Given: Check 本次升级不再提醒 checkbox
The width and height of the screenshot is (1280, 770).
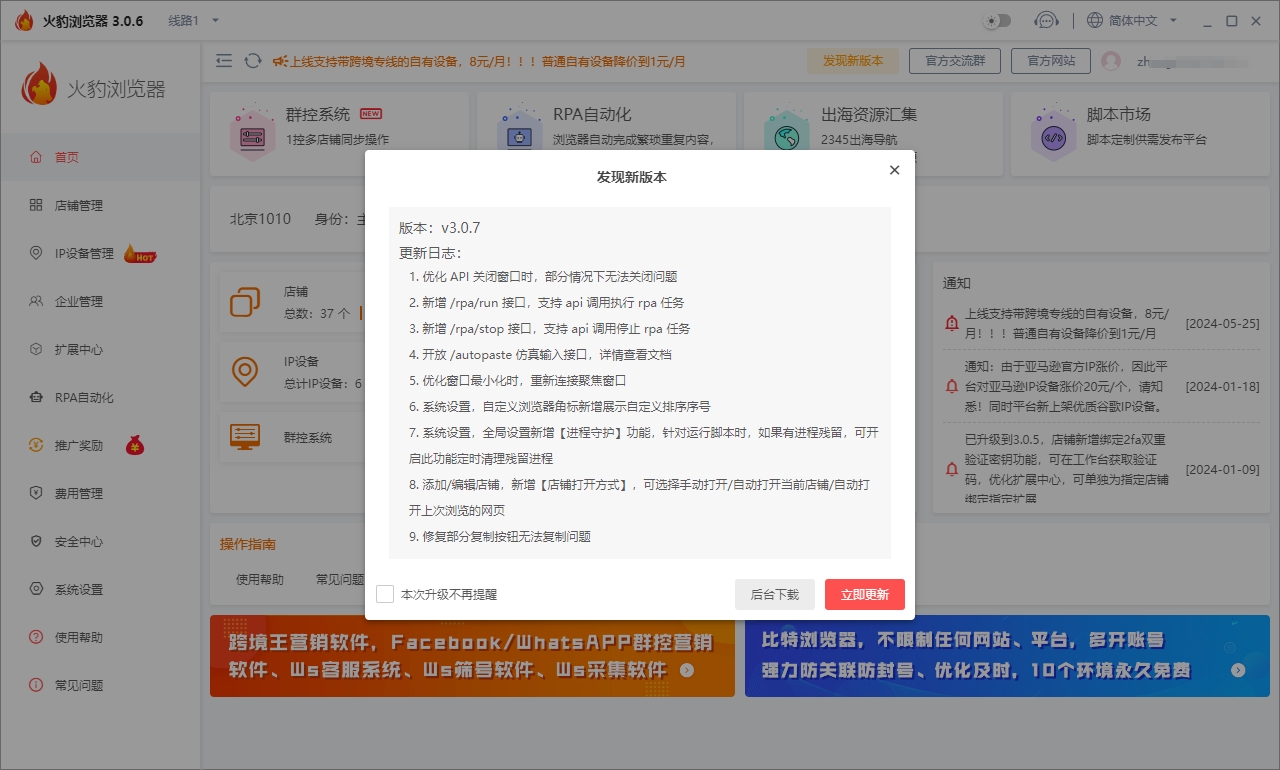Looking at the screenshot, I should 385,594.
